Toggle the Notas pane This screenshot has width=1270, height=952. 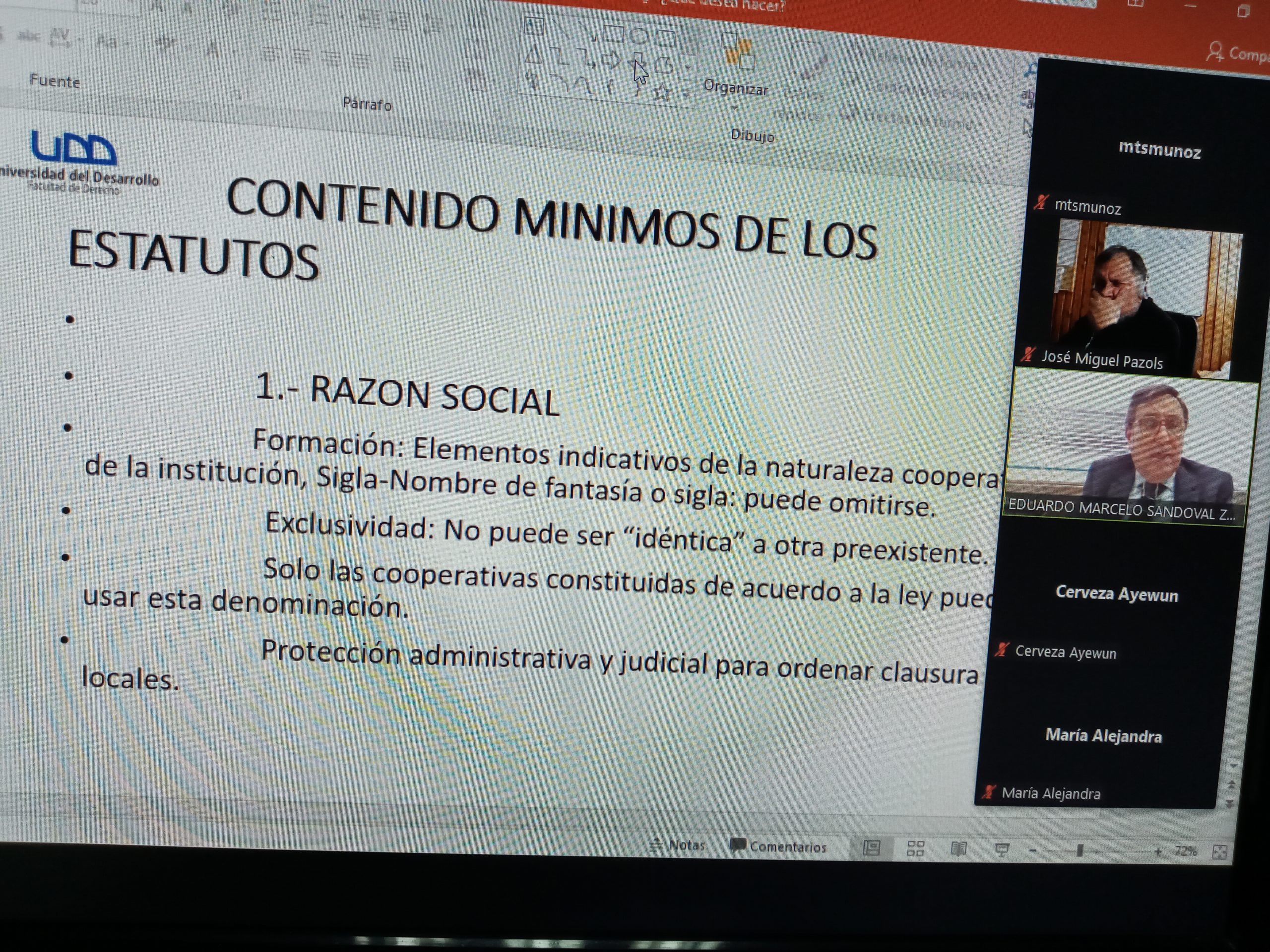pyautogui.click(x=677, y=845)
